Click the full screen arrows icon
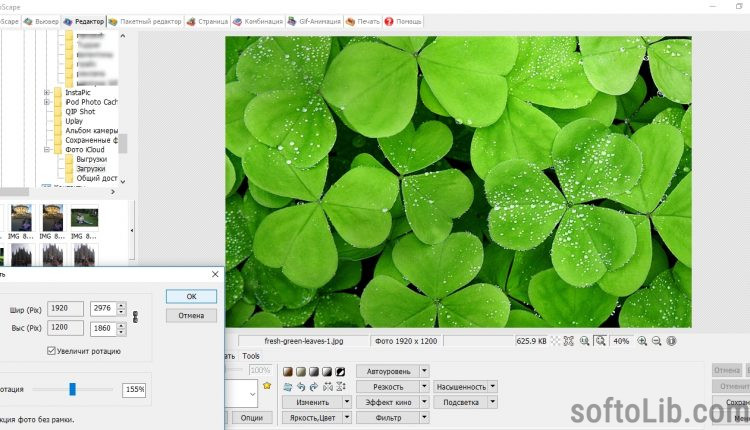This screenshot has height=430, width=750. pyautogui.click(x=568, y=341)
